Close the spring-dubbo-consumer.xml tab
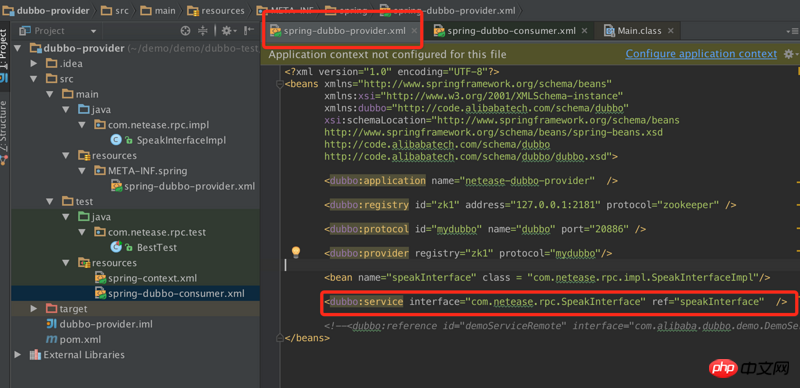800x388 pixels. [x=584, y=31]
